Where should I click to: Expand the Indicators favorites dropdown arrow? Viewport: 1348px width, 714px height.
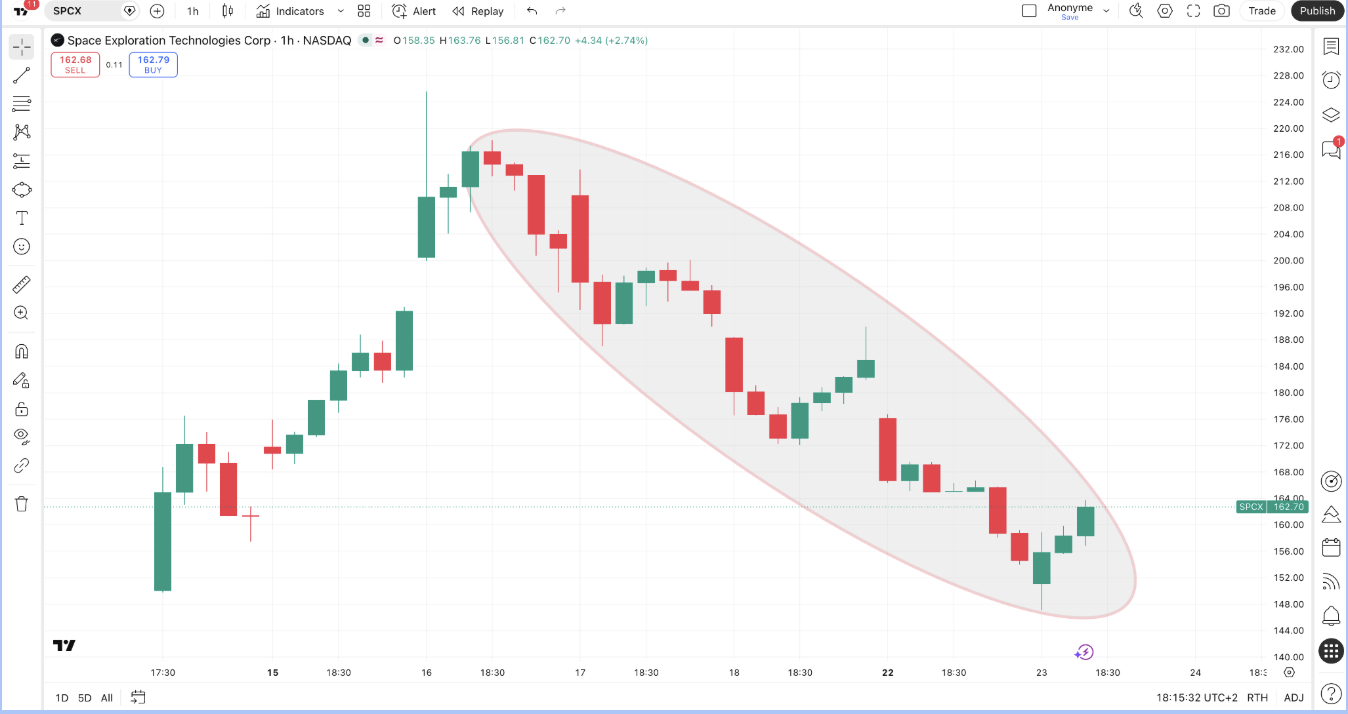pyautogui.click(x=341, y=11)
